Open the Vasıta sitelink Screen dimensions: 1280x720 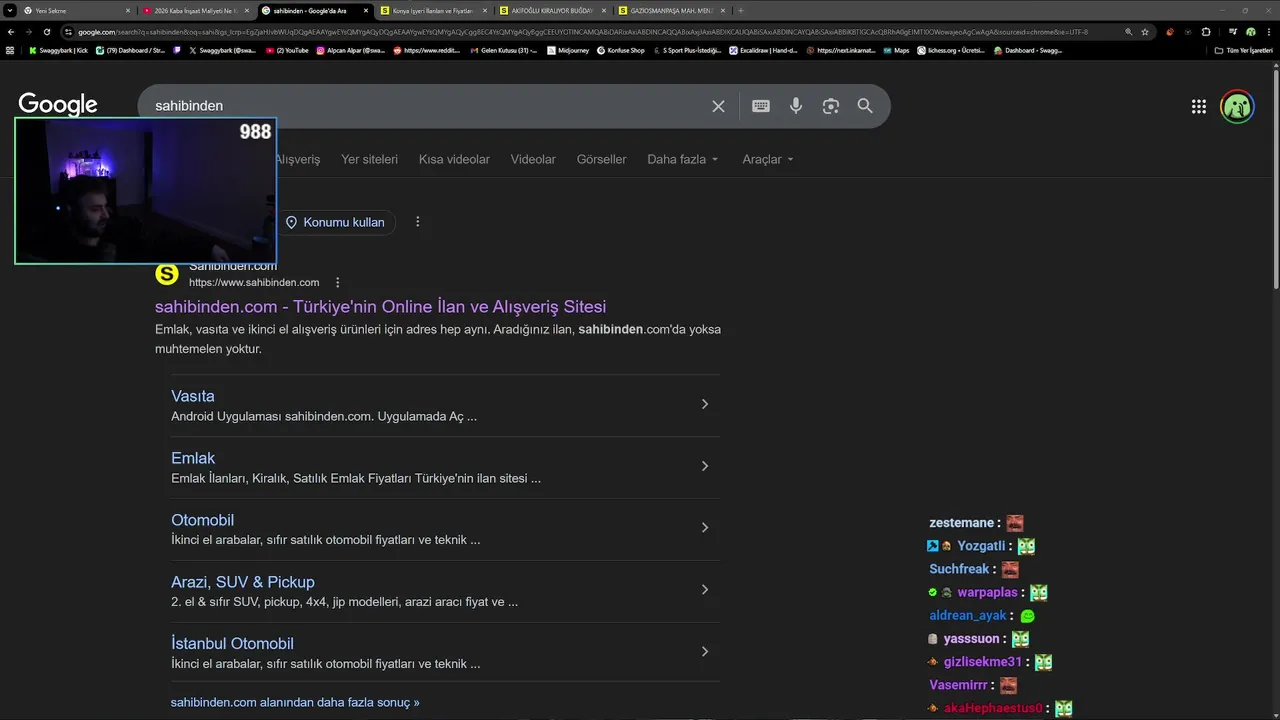193,396
